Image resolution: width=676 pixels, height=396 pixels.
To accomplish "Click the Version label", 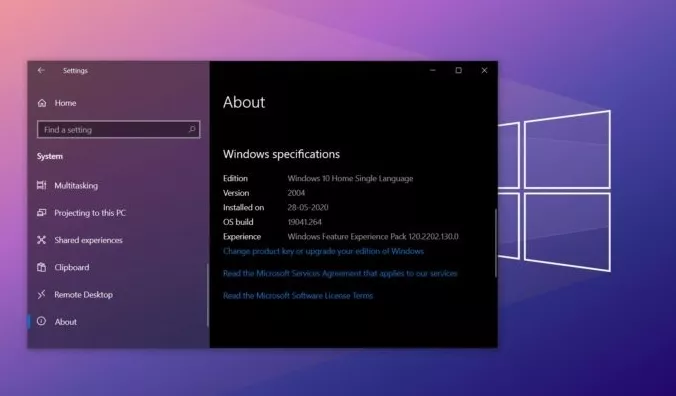I will [x=236, y=193].
